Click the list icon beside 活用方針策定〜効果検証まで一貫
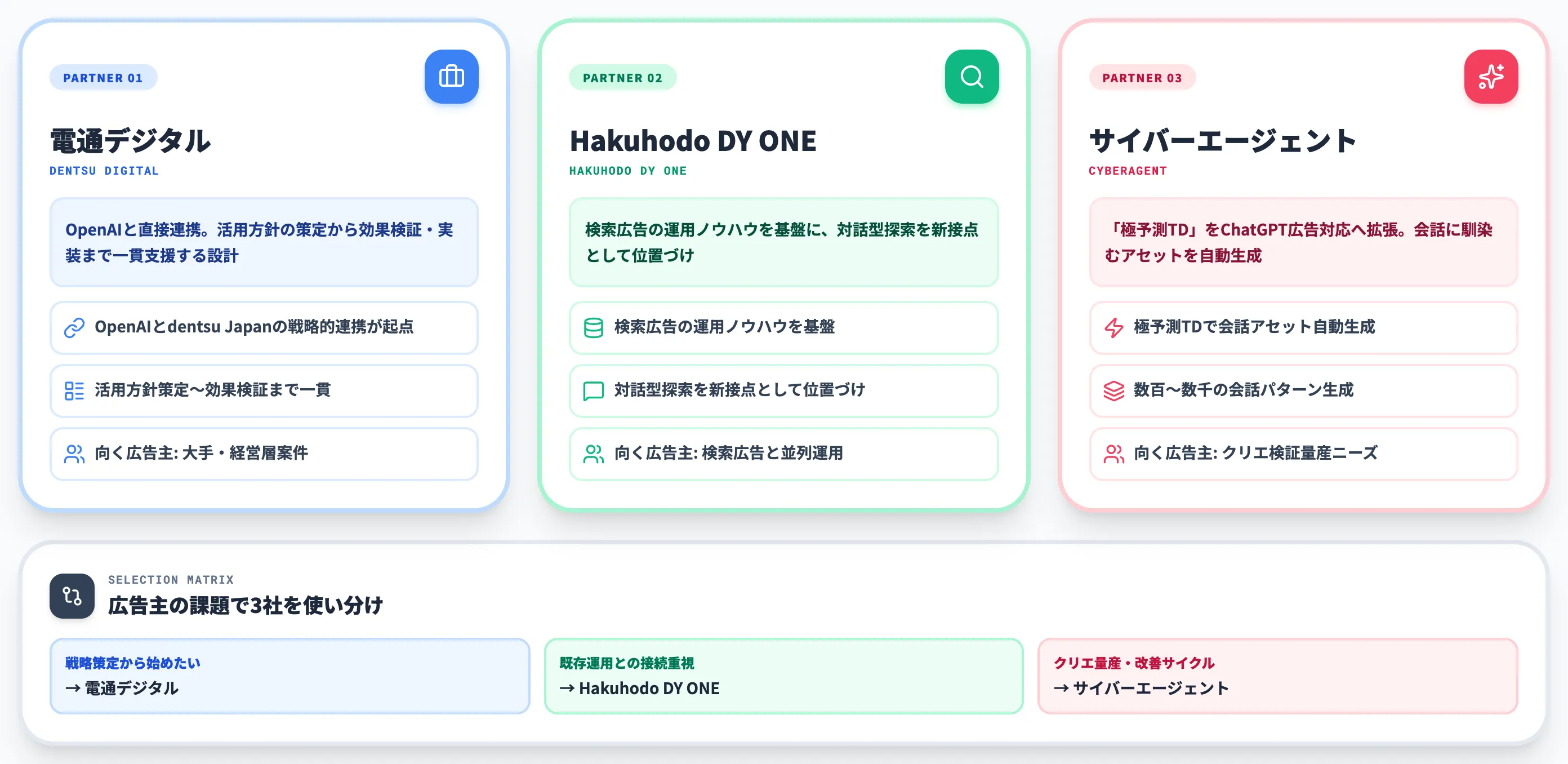This screenshot has height=764, width=1568. (x=74, y=391)
